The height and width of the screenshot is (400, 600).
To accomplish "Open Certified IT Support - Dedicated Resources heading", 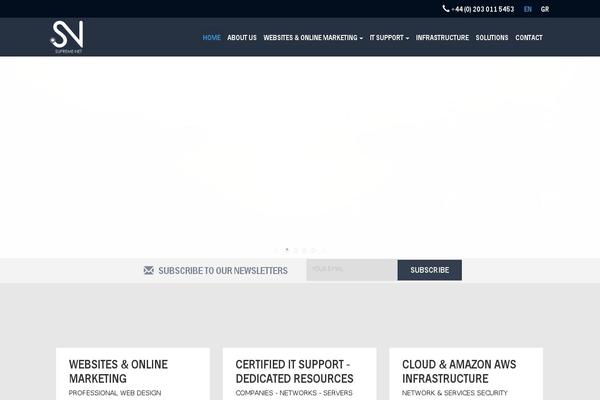I will coord(294,371).
